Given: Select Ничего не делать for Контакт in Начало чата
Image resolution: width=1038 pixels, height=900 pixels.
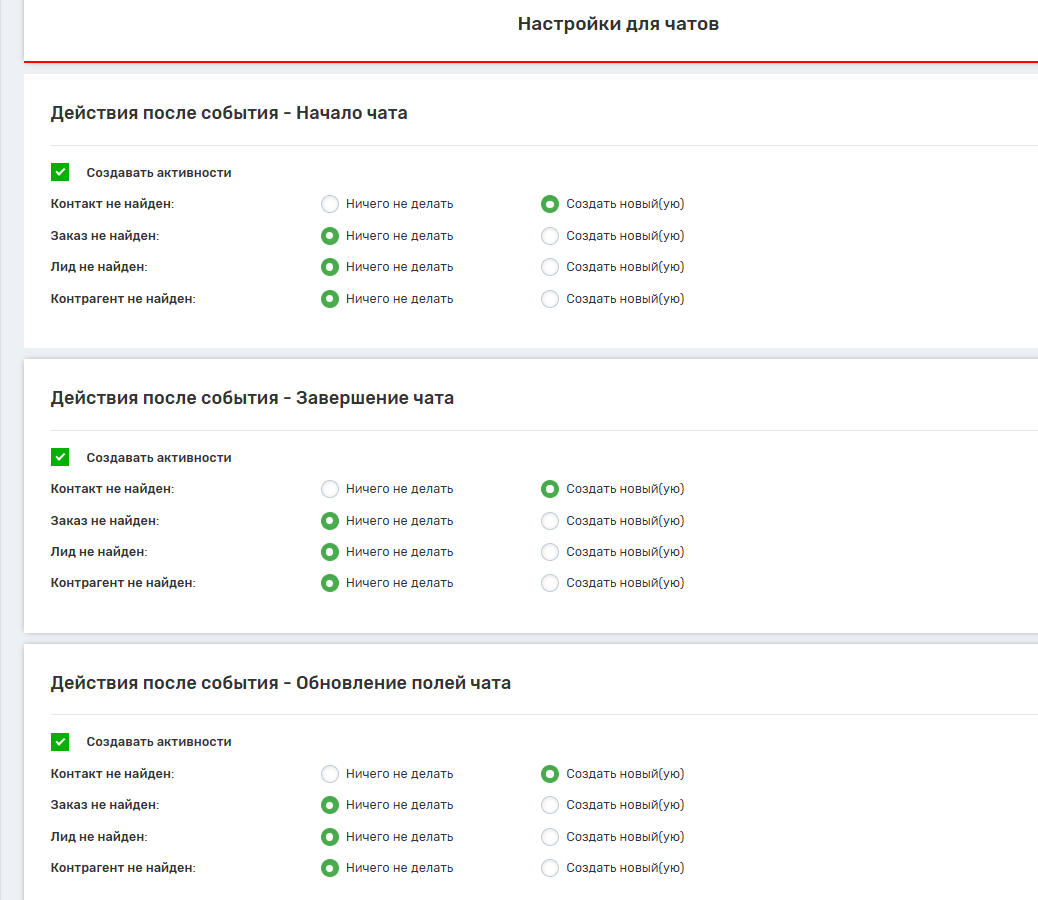Looking at the screenshot, I should click(x=330, y=204).
